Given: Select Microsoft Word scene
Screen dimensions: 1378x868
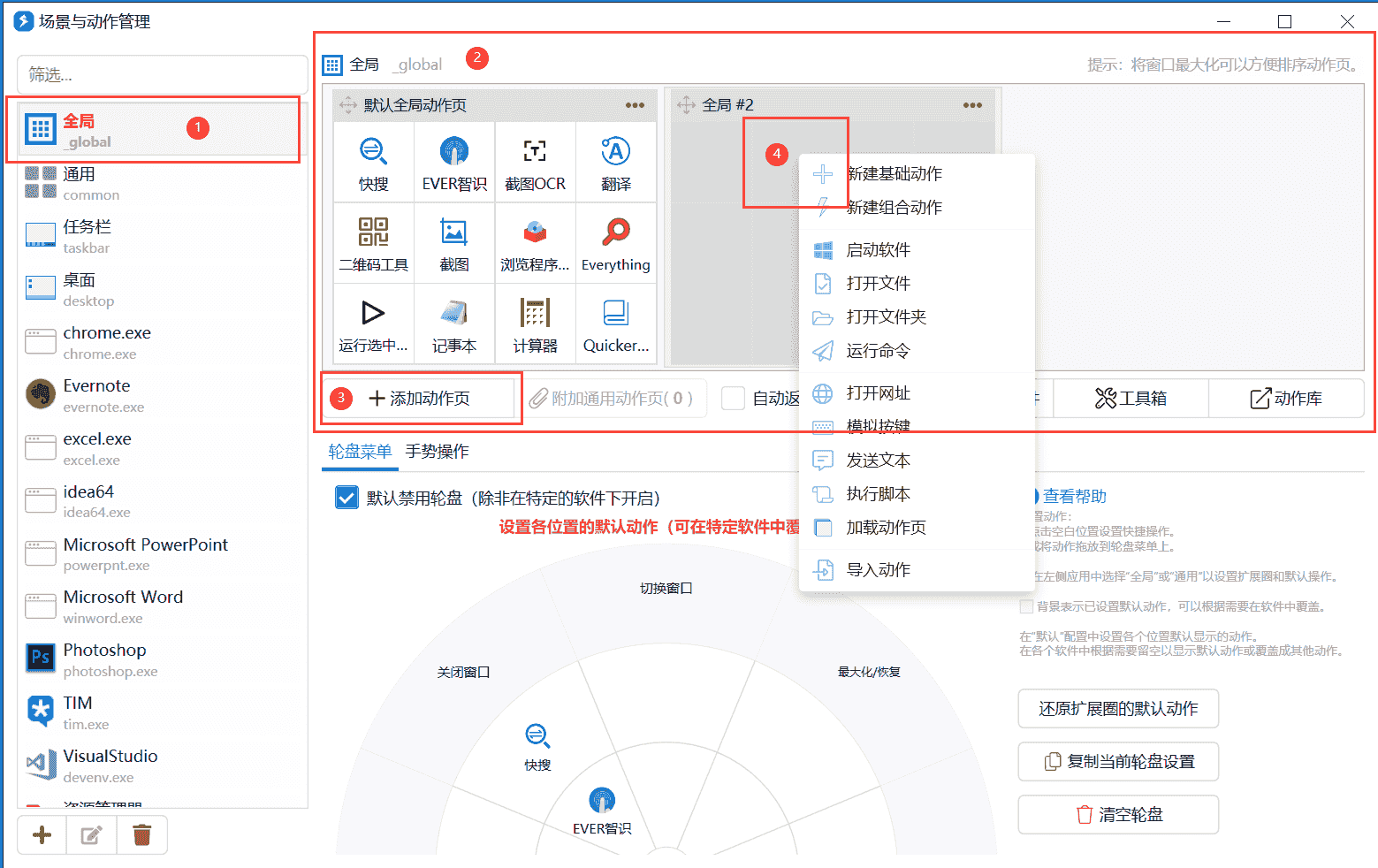Looking at the screenshot, I should (161, 606).
